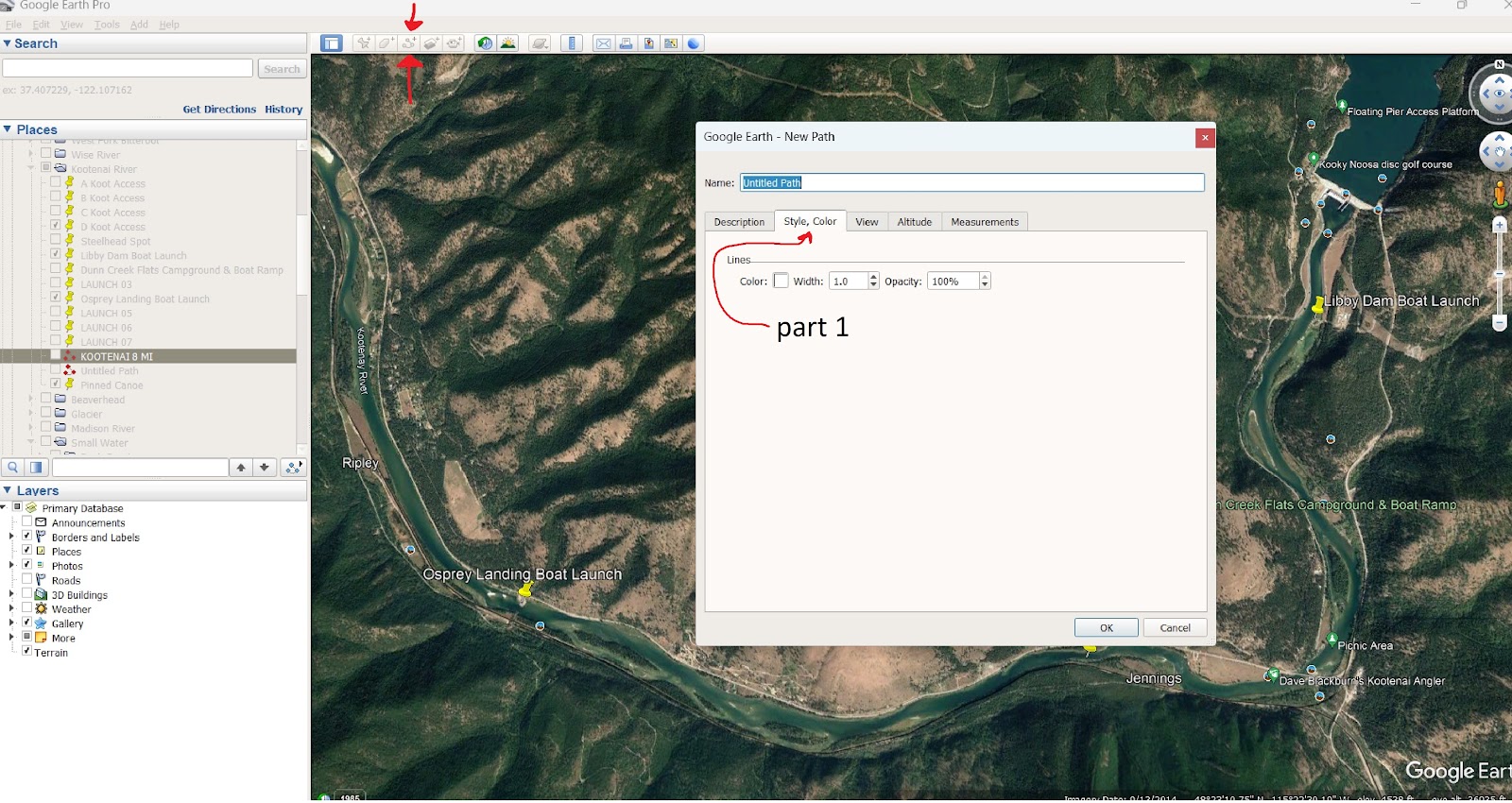The height and width of the screenshot is (803, 1512).
Task: Open the planet switcher toolbar icon
Action: (540, 43)
